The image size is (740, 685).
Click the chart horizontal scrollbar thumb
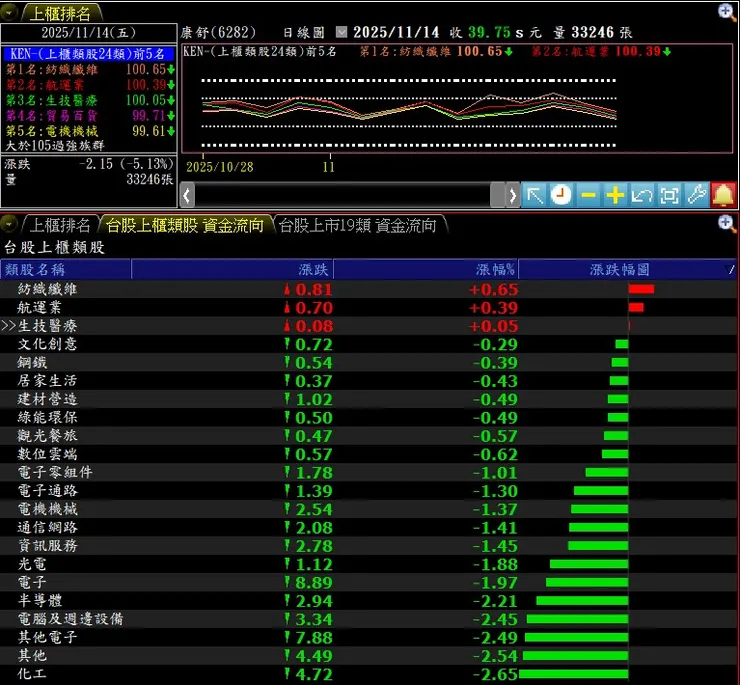497,195
